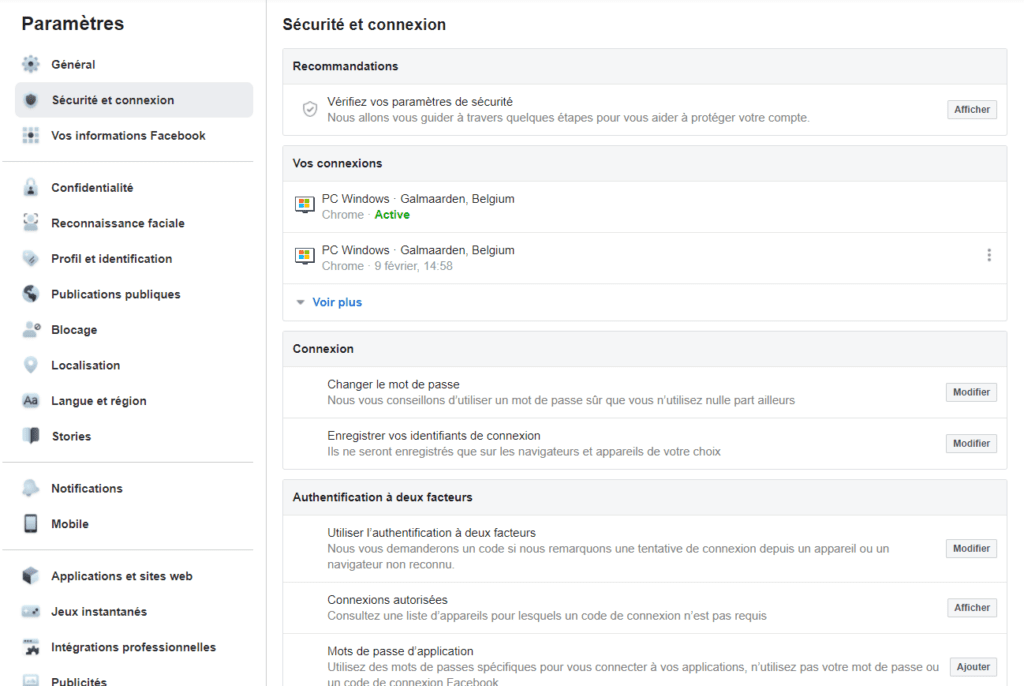Click 'Enregistrer vos identifiants de connexion' text
The height and width of the screenshot is (686, 1024).
[x=434, y=436]
